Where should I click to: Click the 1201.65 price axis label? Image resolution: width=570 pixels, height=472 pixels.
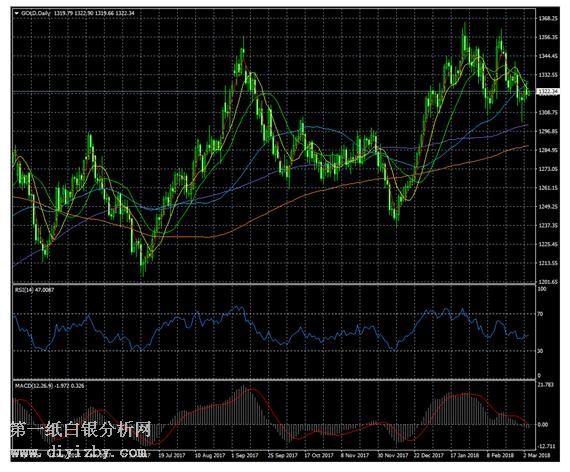click(548, 282)
